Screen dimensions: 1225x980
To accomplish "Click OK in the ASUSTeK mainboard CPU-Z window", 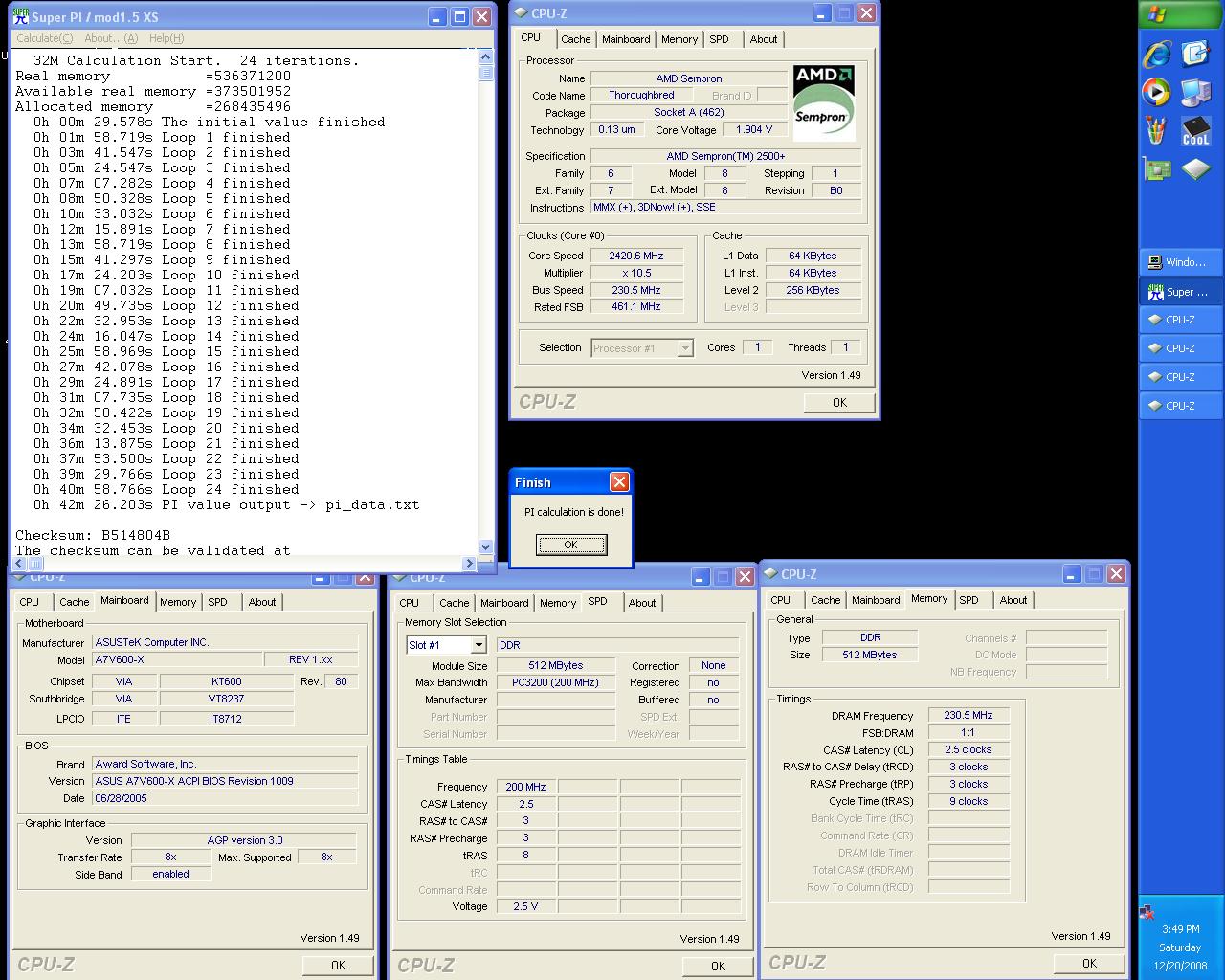I will pyautogui.click(x=338, y=966).
